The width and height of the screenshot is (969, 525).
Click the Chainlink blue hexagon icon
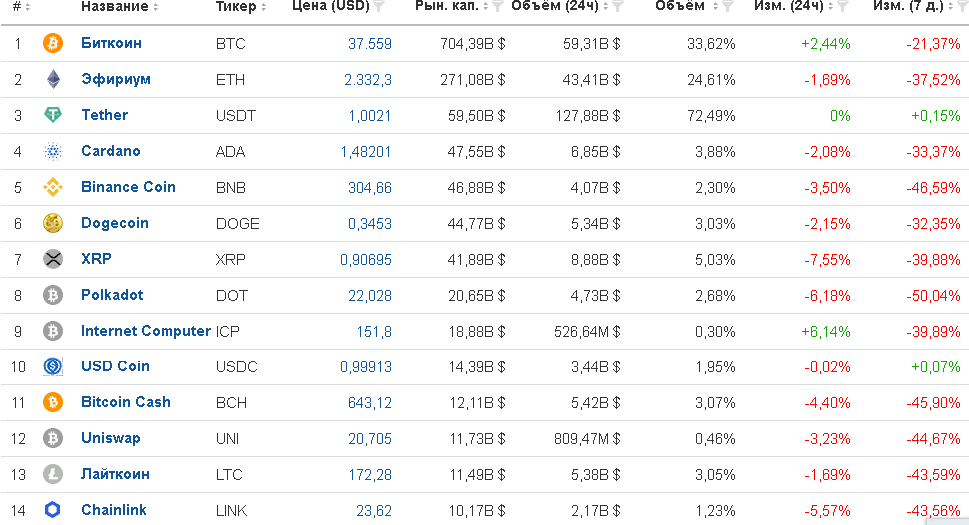[x=53, y=510]
